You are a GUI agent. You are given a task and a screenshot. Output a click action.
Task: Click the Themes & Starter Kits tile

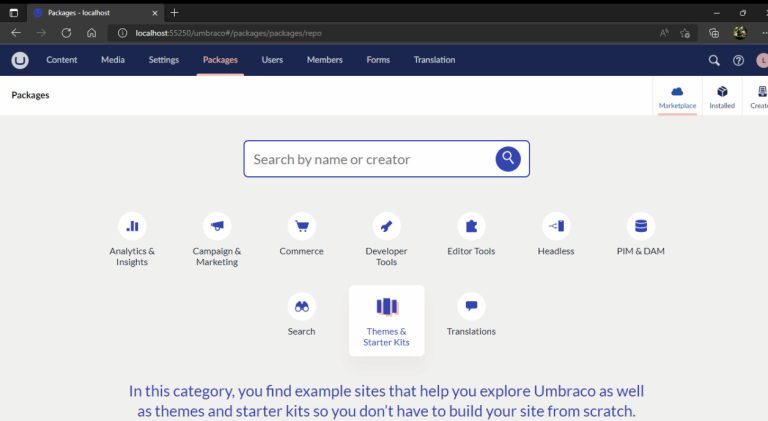(x=386, y=320)
